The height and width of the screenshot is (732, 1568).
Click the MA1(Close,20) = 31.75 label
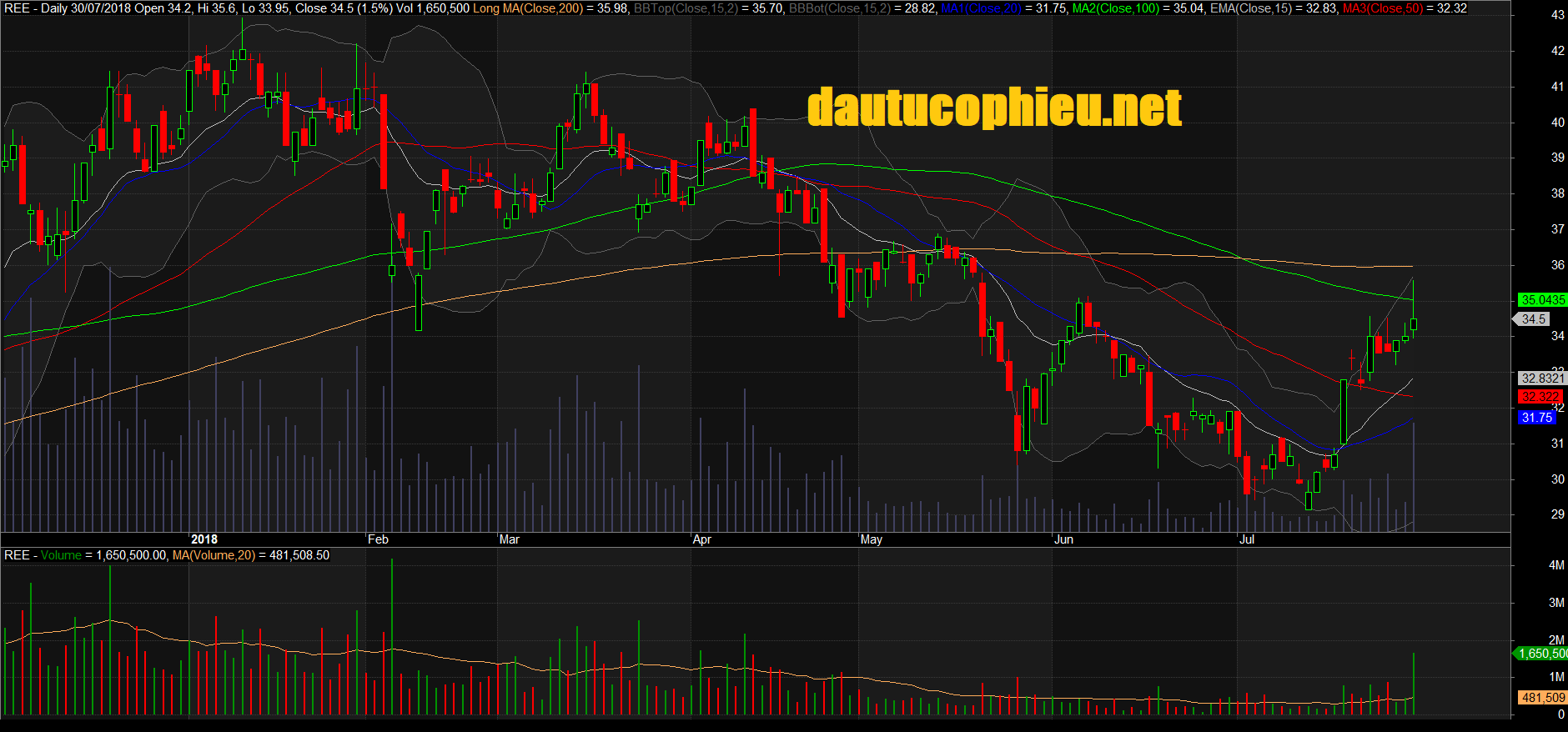[1004, 8]
